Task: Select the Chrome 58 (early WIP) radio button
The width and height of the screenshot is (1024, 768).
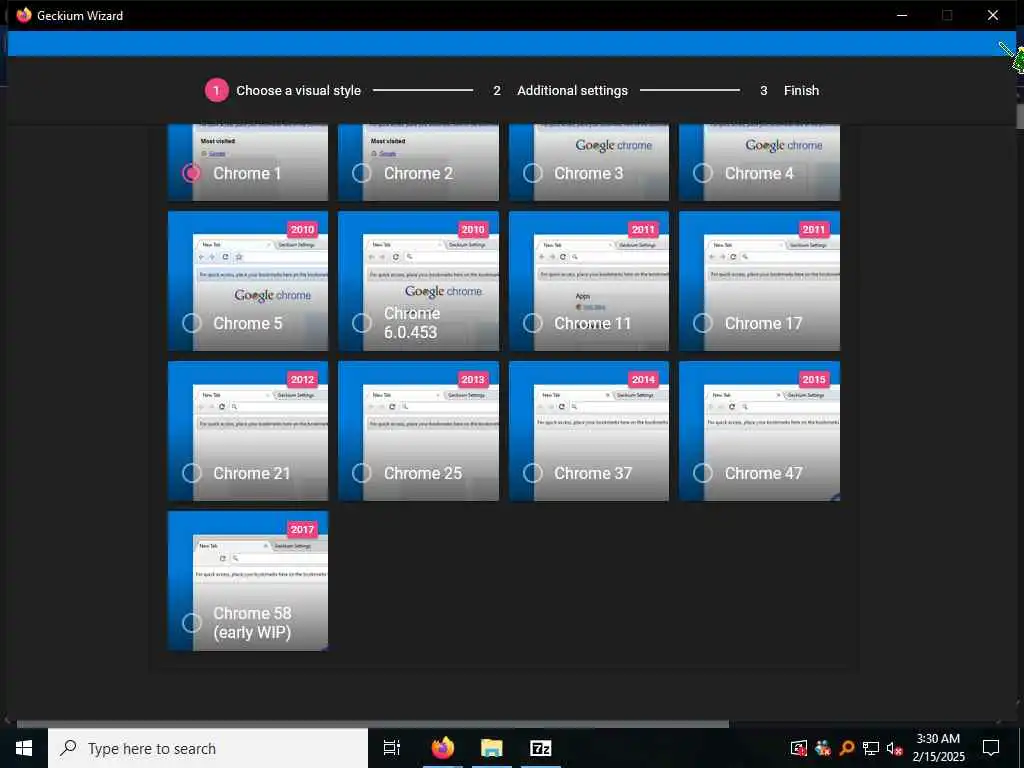Action: click(x=191, y=622)
